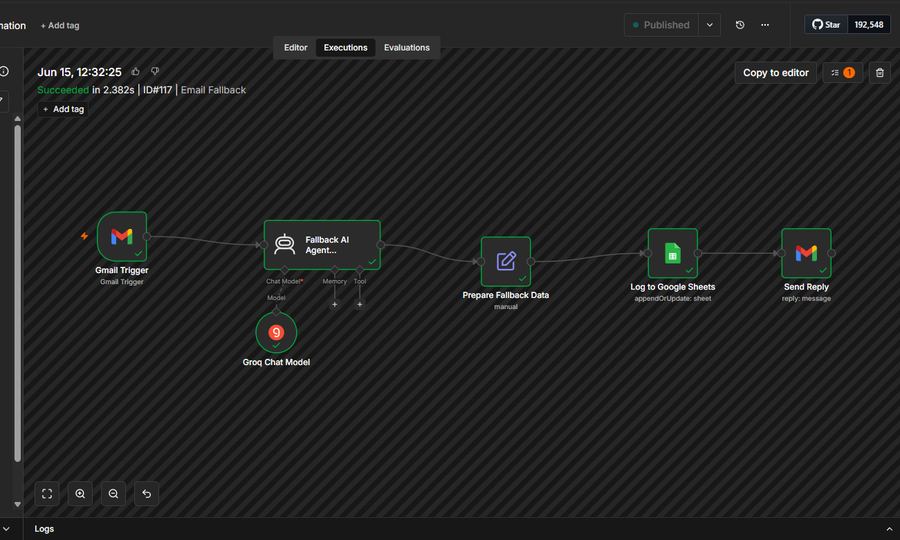Image resolution: width=900 pixels, height=540 pixels.
Task: Open workflow history clock icon
Action: pos(740,25)
